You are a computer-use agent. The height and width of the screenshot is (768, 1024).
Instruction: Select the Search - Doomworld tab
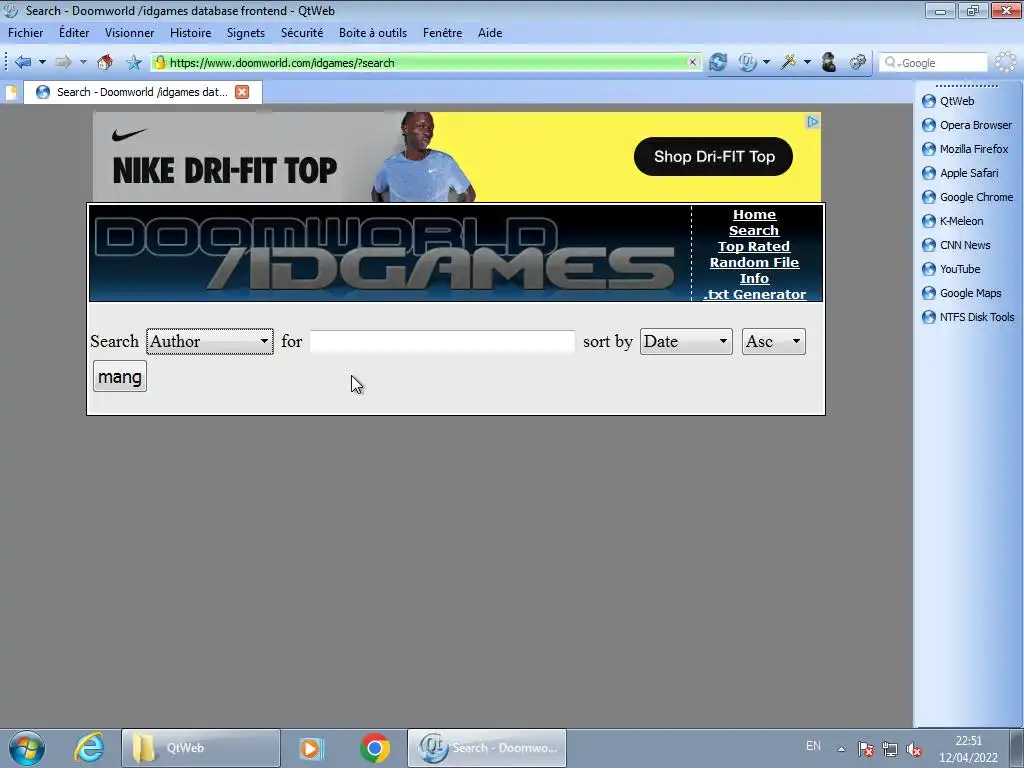(143, 92)
